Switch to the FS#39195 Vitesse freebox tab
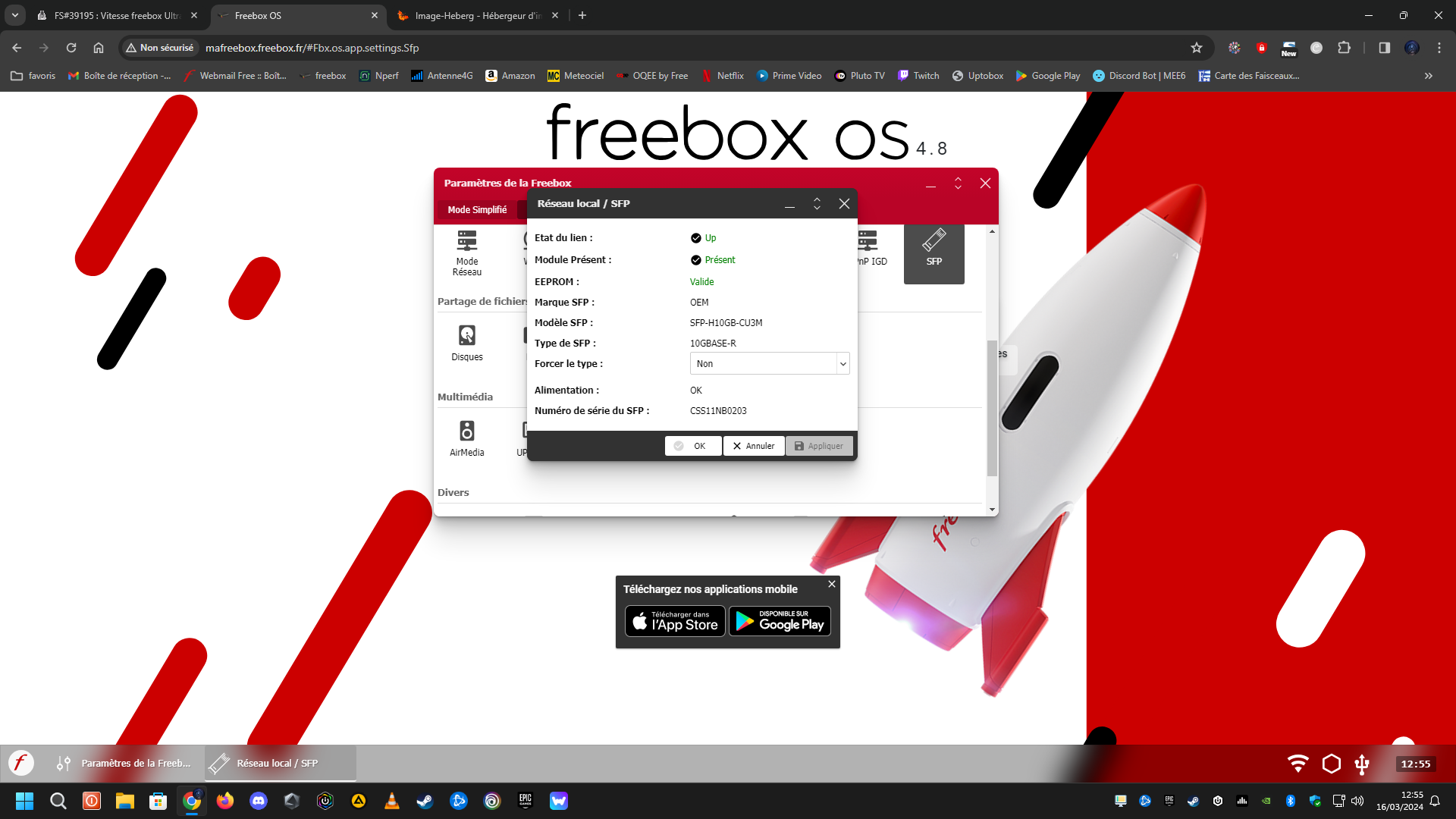Screen dimensions: 1456x819 119,15
